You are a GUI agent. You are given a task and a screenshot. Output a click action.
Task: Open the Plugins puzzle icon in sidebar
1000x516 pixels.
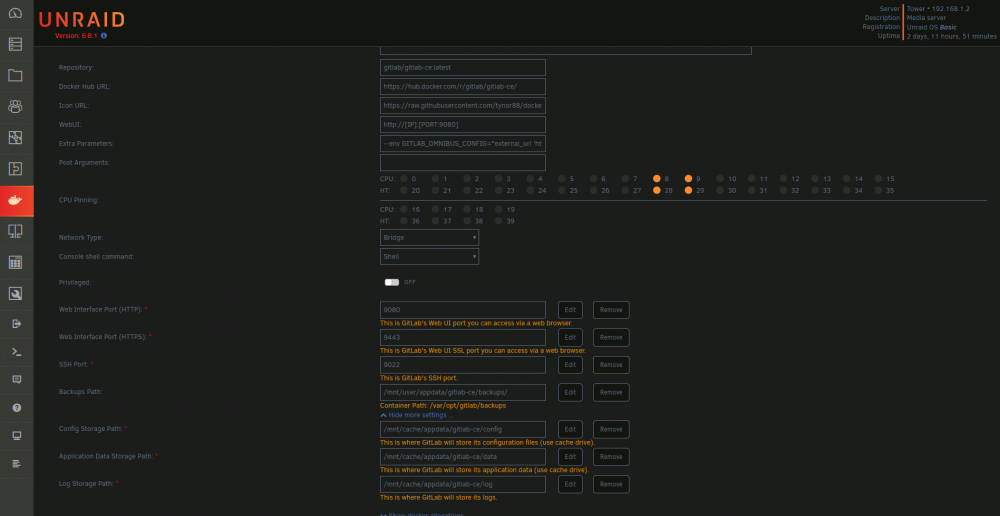pyautogui.click(x=16, y=168)
